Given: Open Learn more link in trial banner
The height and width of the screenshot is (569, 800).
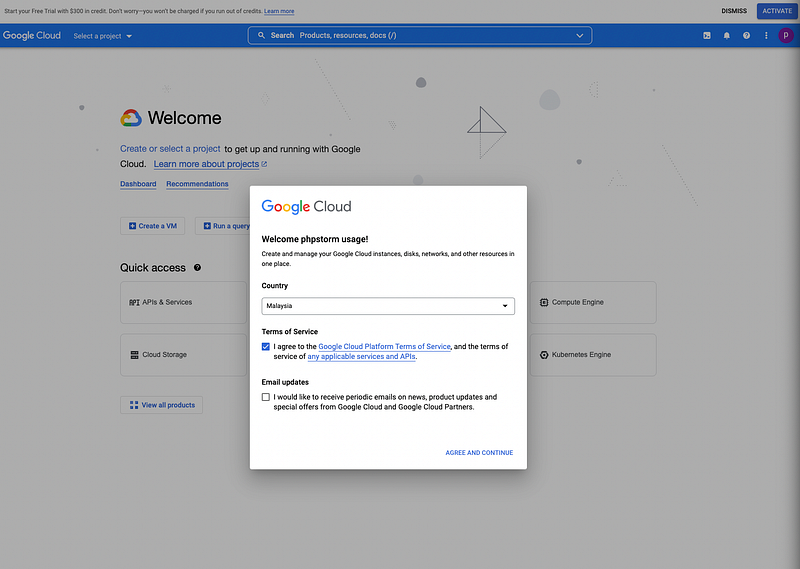Looking at the screenshot, I should coord(279,11).
